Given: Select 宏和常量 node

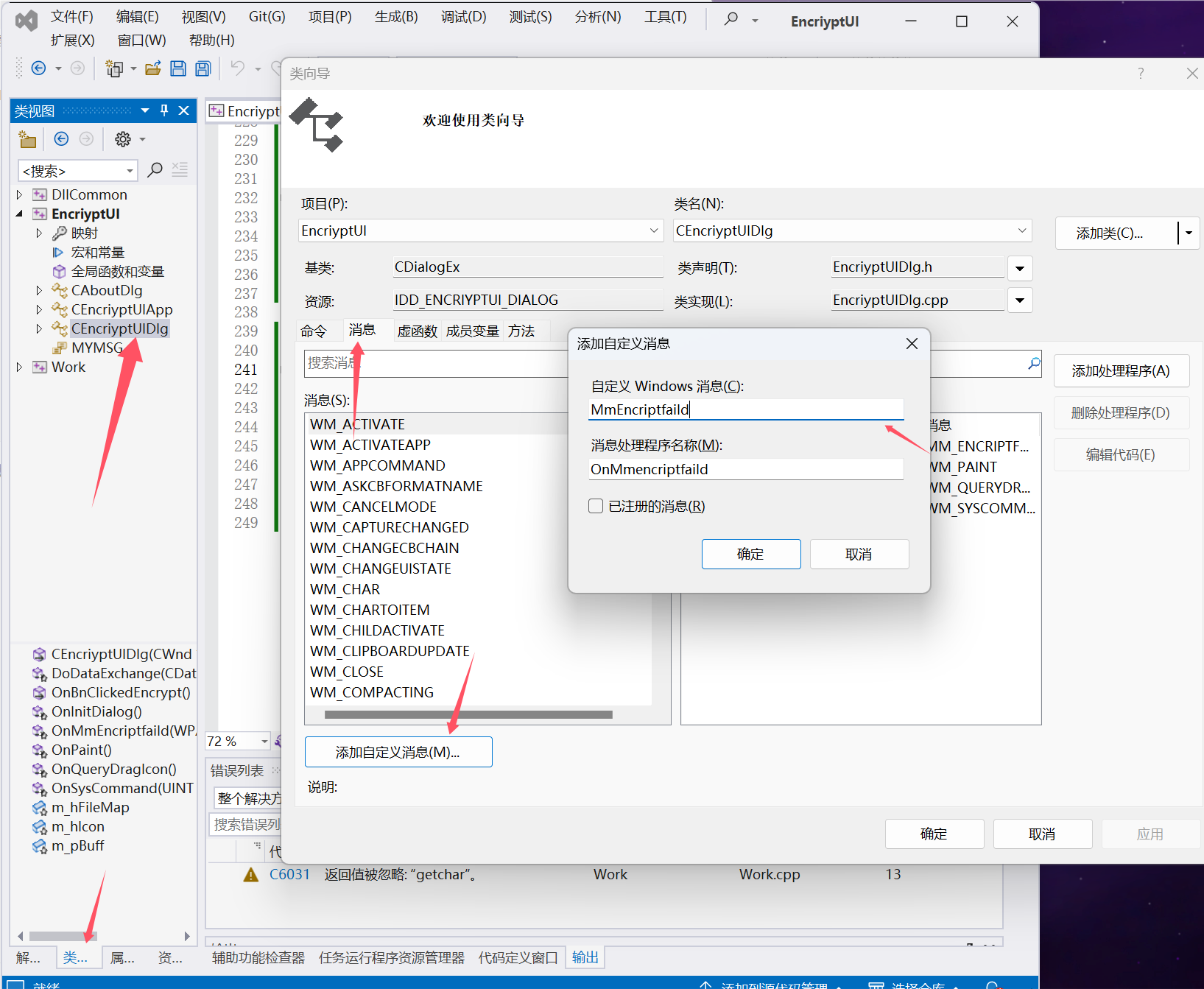Looking at the screenshot, I should [98, 252].
